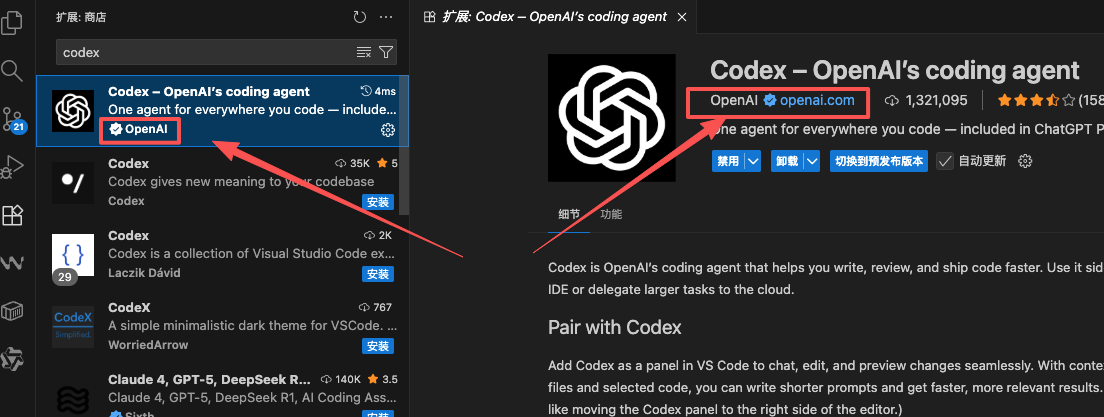The height and width of the screenshot is (417, 1104).
Task: Switch to the 功能 tab
Action: 610,214
